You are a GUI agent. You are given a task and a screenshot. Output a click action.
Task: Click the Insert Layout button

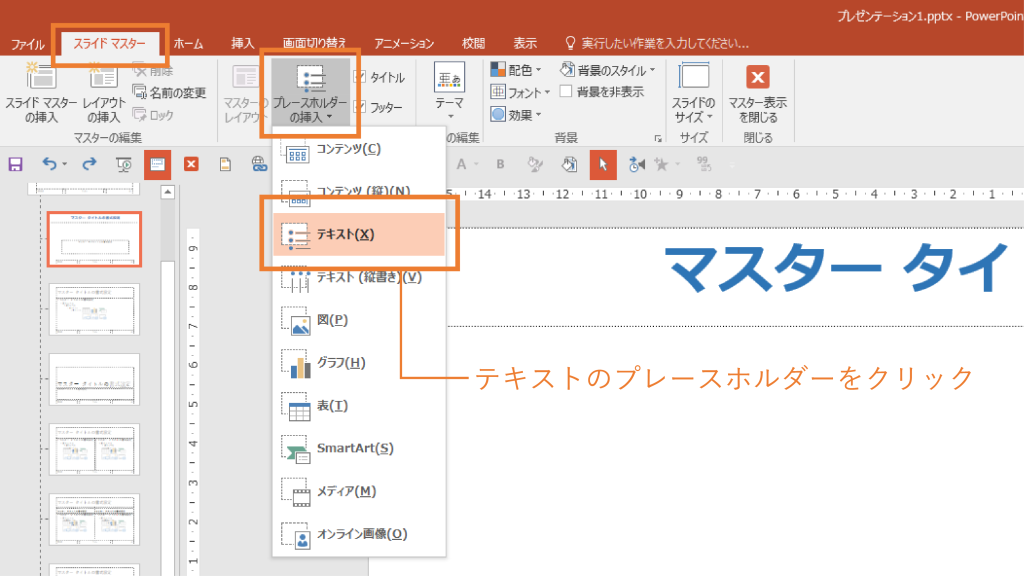(103, 93)
